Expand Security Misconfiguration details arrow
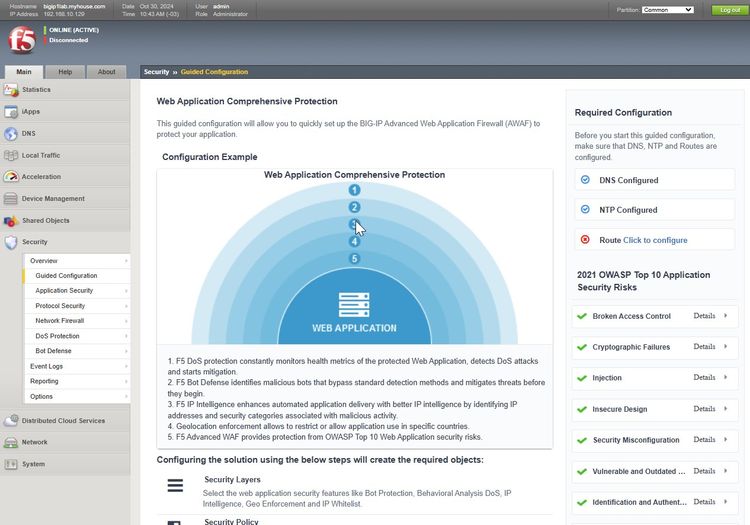 coord(726,439)
